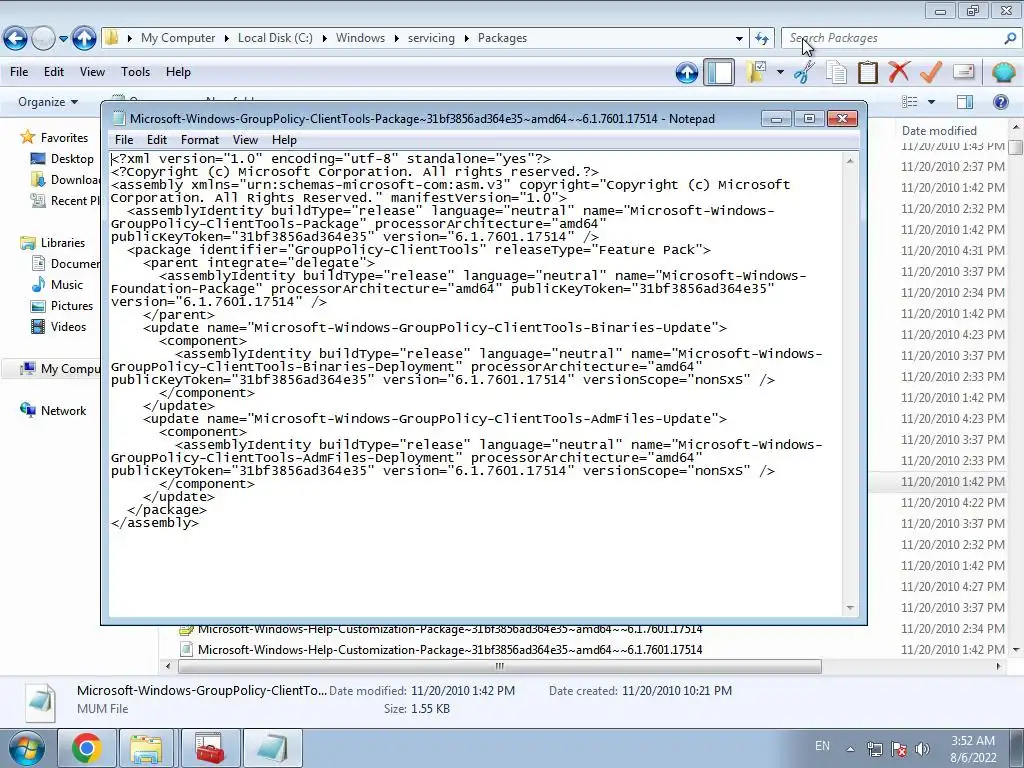
Task: Expand breadcrumb arrow after Local Disk (C:)
Action: pos(325,39)
